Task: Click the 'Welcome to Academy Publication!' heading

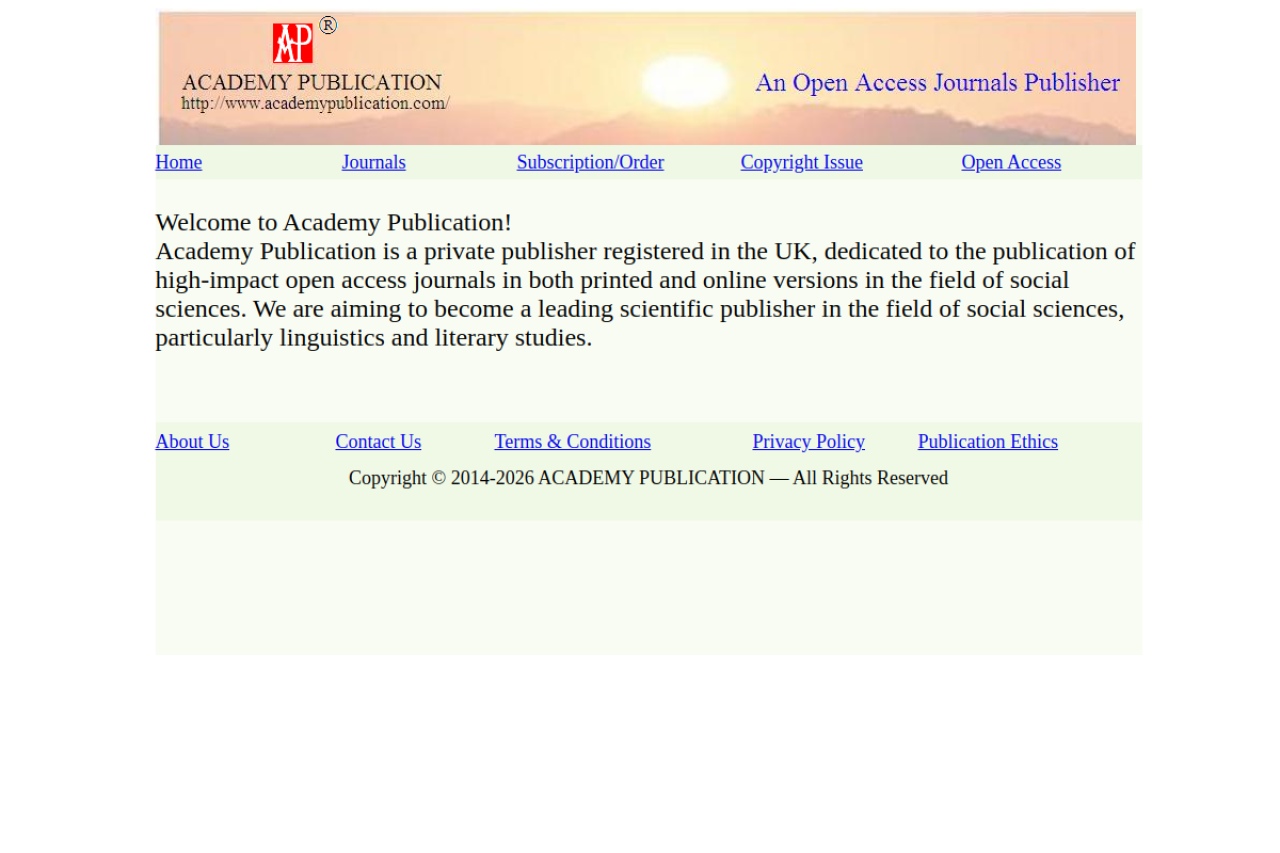Action: [333, 222]
